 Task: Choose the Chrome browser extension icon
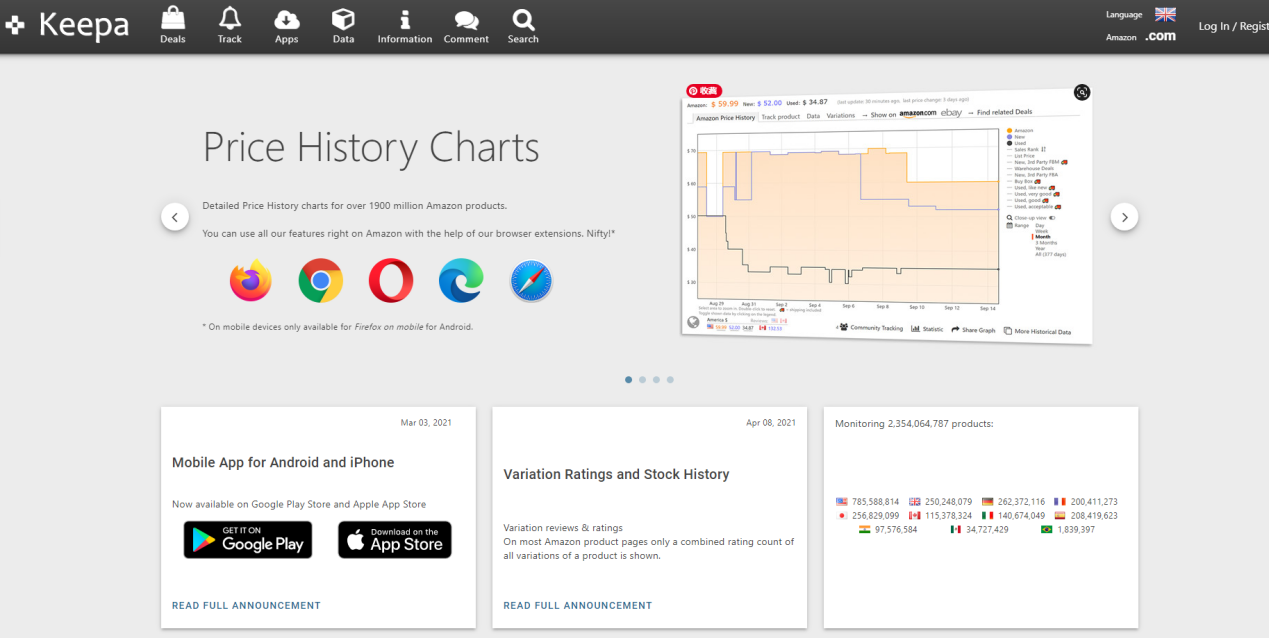click(x=320, y=281)
